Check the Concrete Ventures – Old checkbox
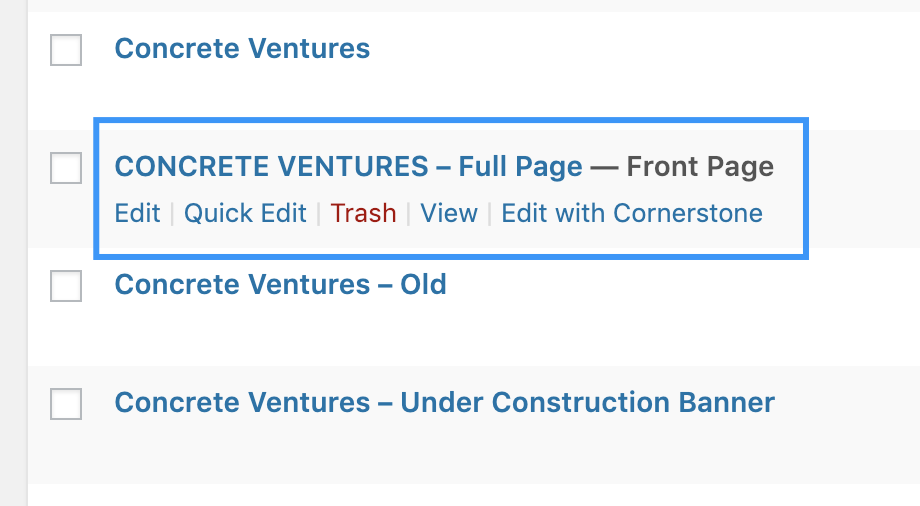 [66, 286]
